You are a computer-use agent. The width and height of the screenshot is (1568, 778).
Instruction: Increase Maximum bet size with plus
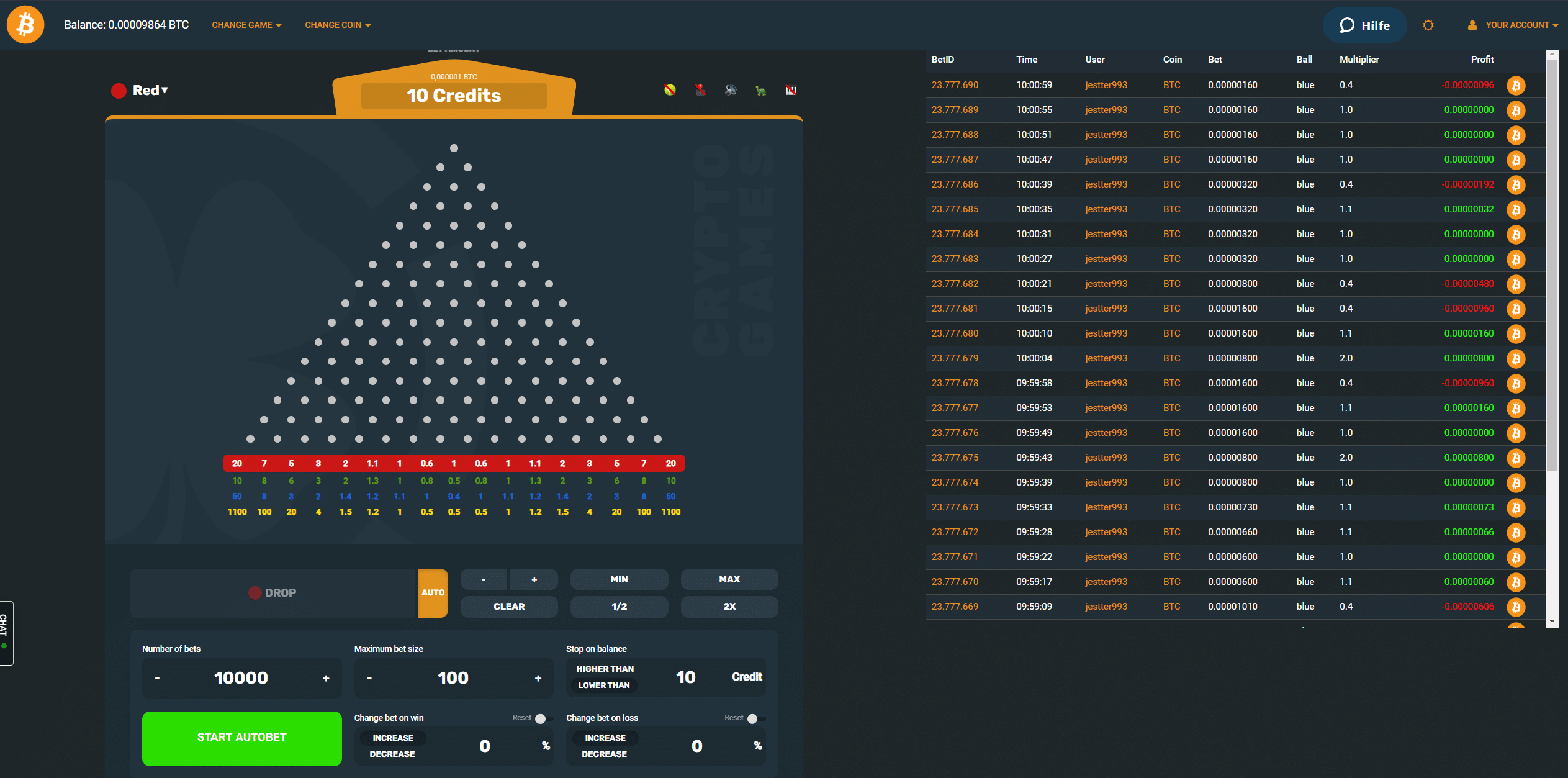[538, 678]
